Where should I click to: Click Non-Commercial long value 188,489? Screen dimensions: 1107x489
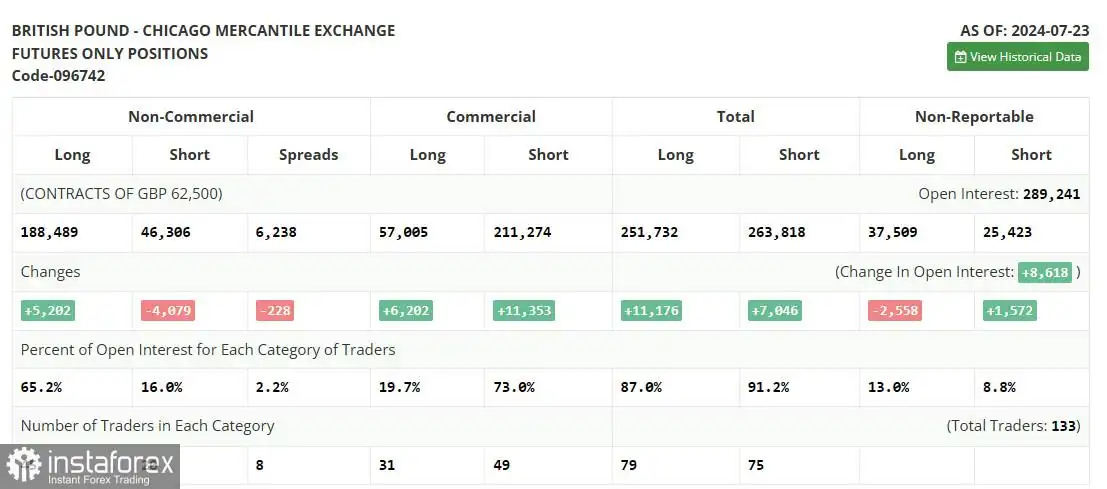pos(49,232)
